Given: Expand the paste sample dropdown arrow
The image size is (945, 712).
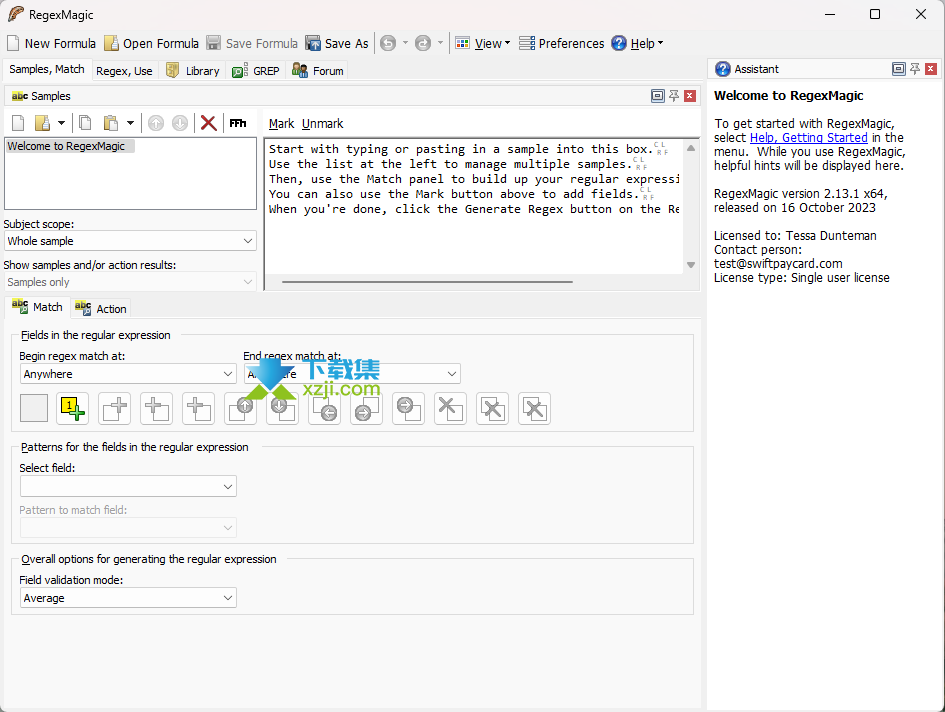Looking at the screenshot, I should [130, 123].
